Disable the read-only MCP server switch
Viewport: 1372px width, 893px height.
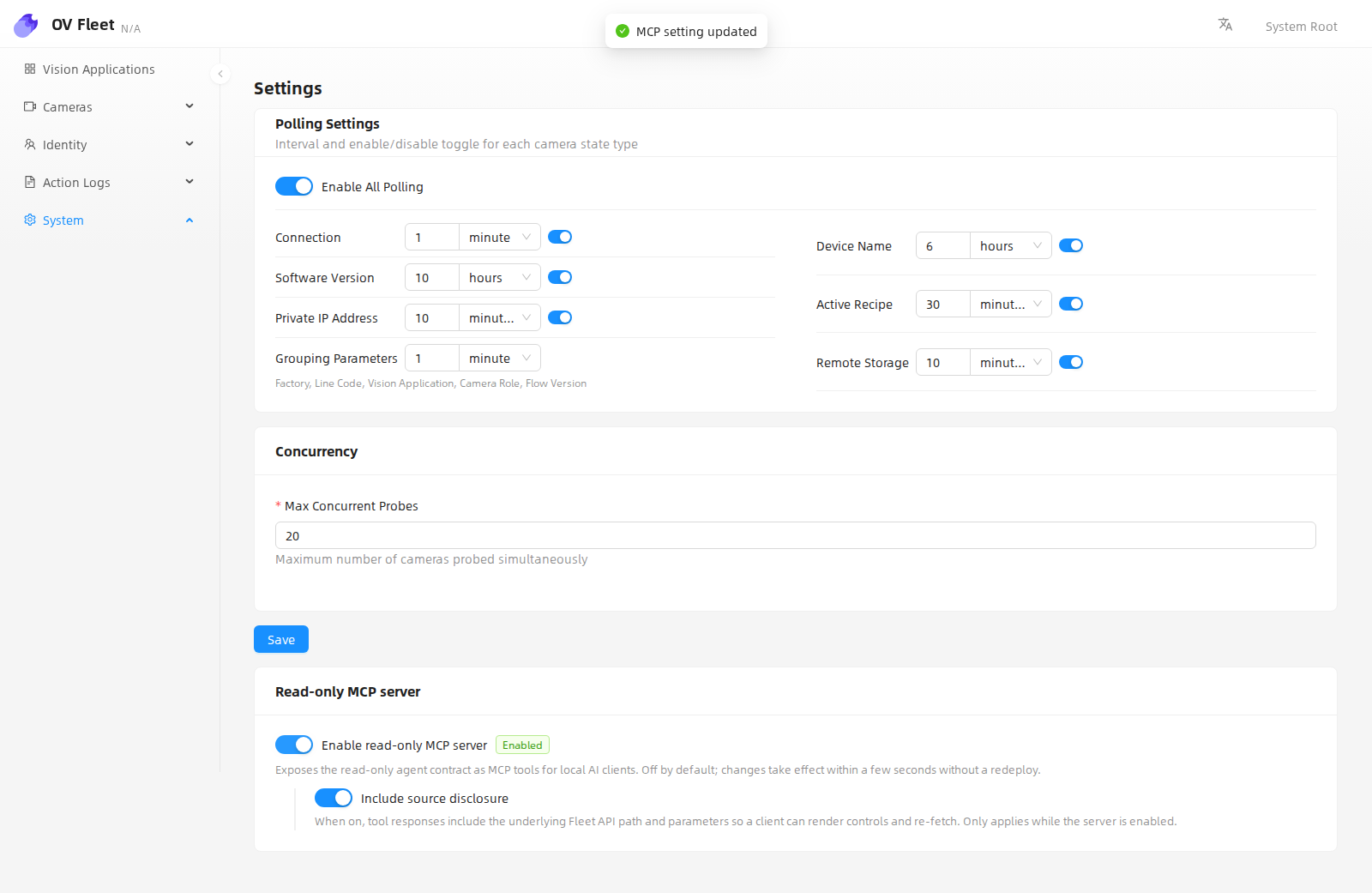click(294, 745)
